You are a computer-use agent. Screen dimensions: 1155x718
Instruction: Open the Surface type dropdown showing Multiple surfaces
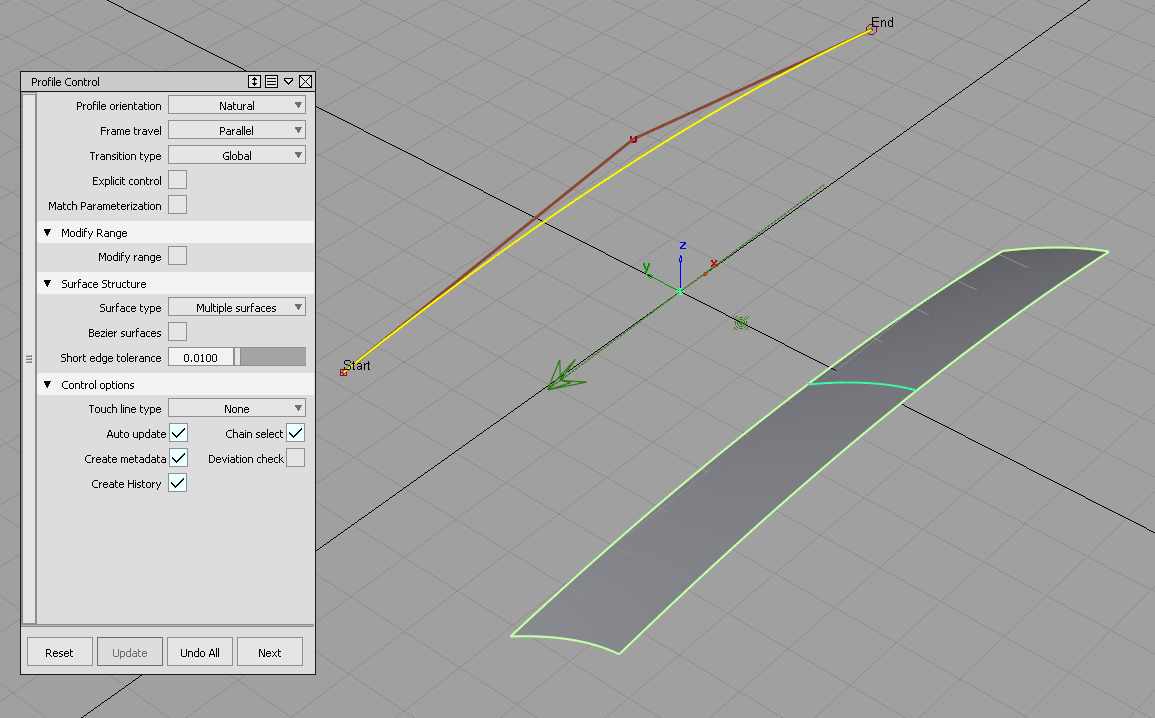pyautogui.click(x=236, y=307)
